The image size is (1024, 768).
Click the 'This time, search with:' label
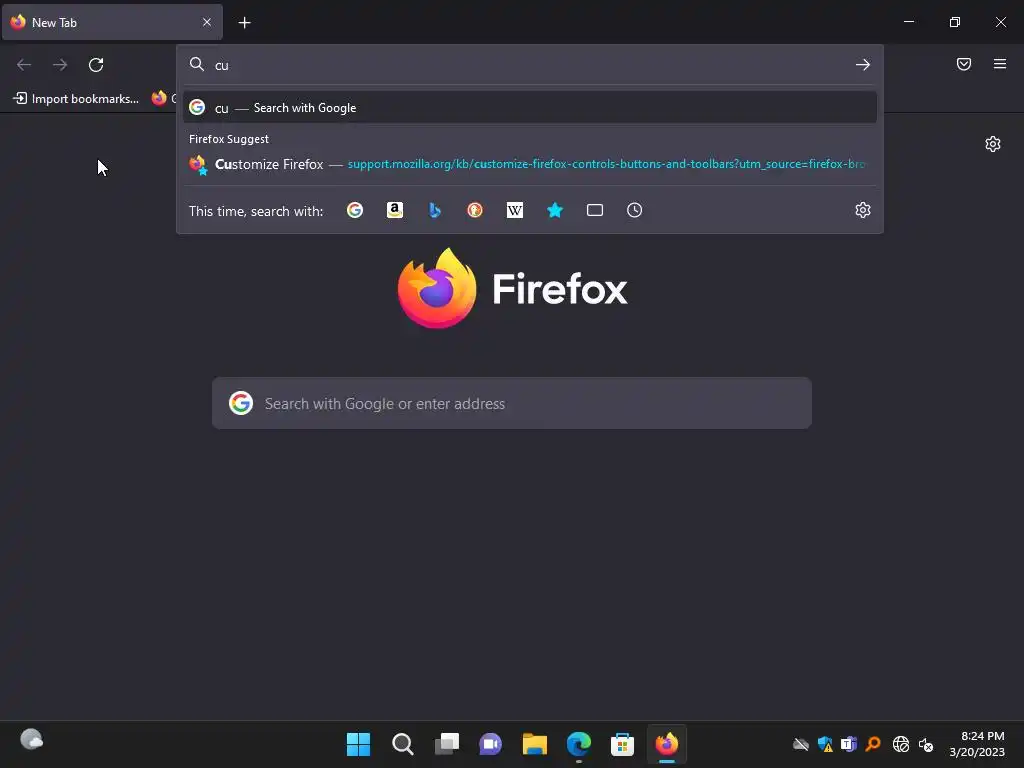point(256,211)
